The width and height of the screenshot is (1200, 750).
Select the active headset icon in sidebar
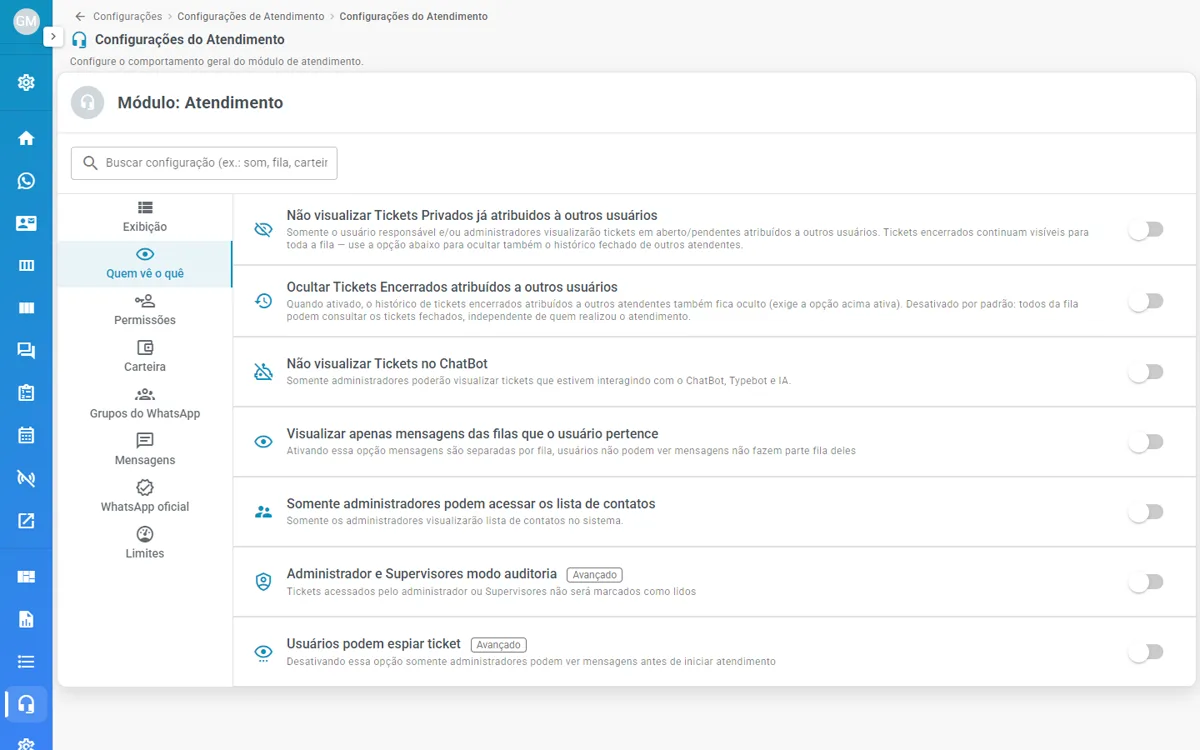[x=26, y=704]
